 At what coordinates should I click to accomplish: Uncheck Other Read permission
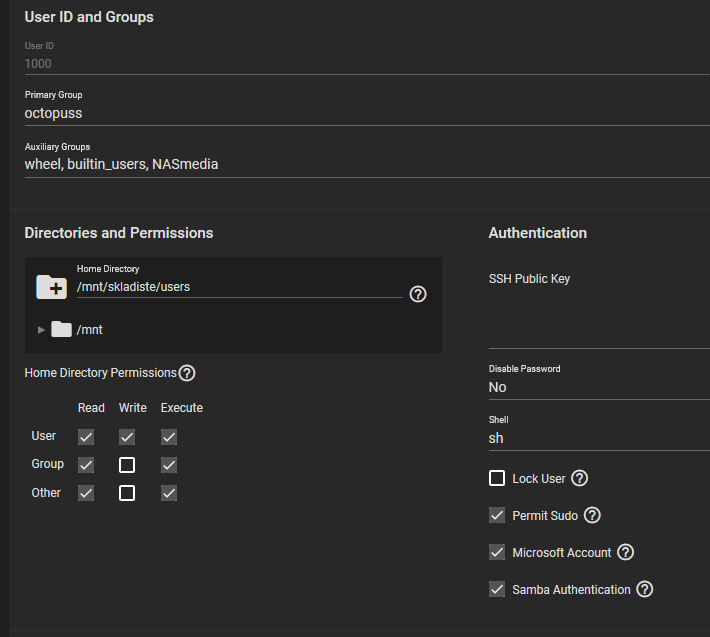[x=86, y=493]
